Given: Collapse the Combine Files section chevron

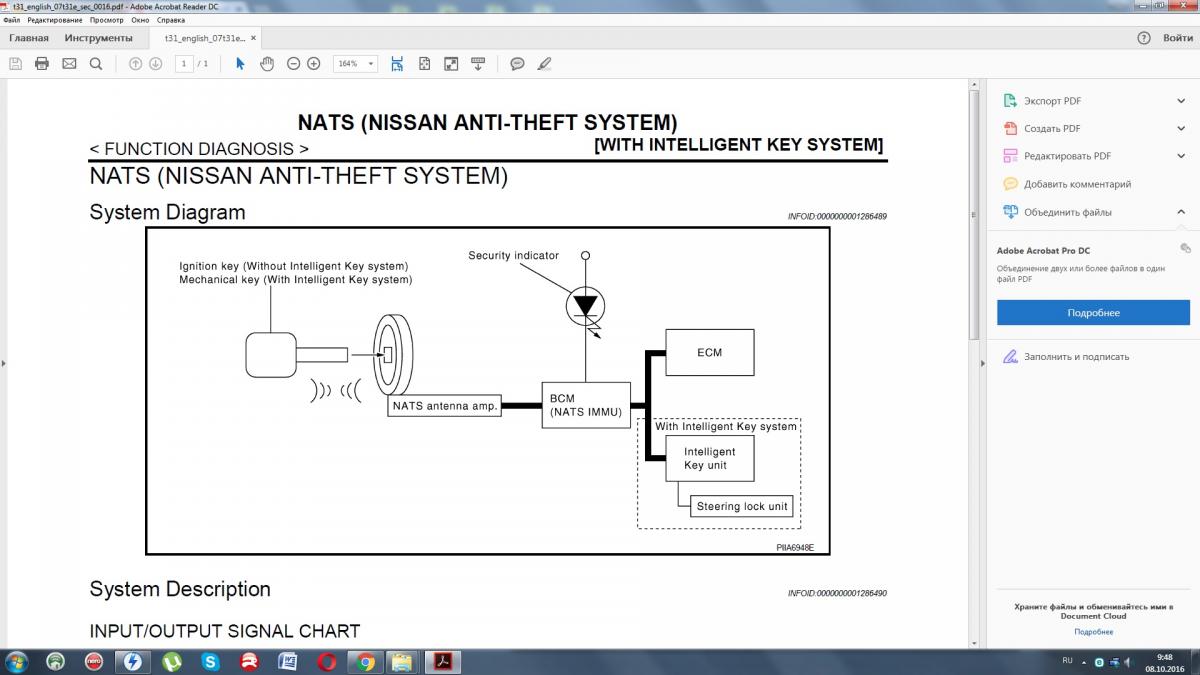Looking at the screenshot, I should [x=1181, y=212].
